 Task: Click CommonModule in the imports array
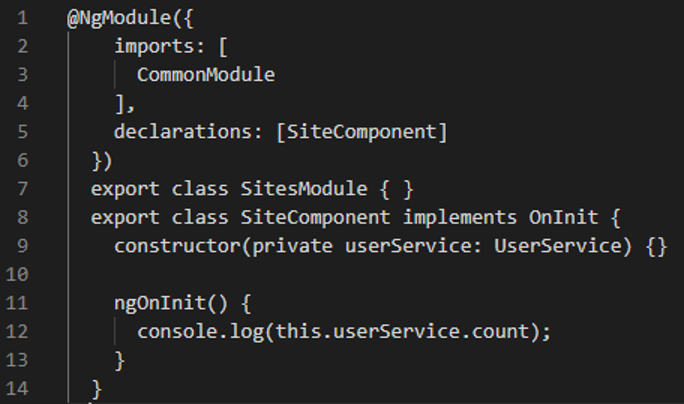(x=206, y=75)
